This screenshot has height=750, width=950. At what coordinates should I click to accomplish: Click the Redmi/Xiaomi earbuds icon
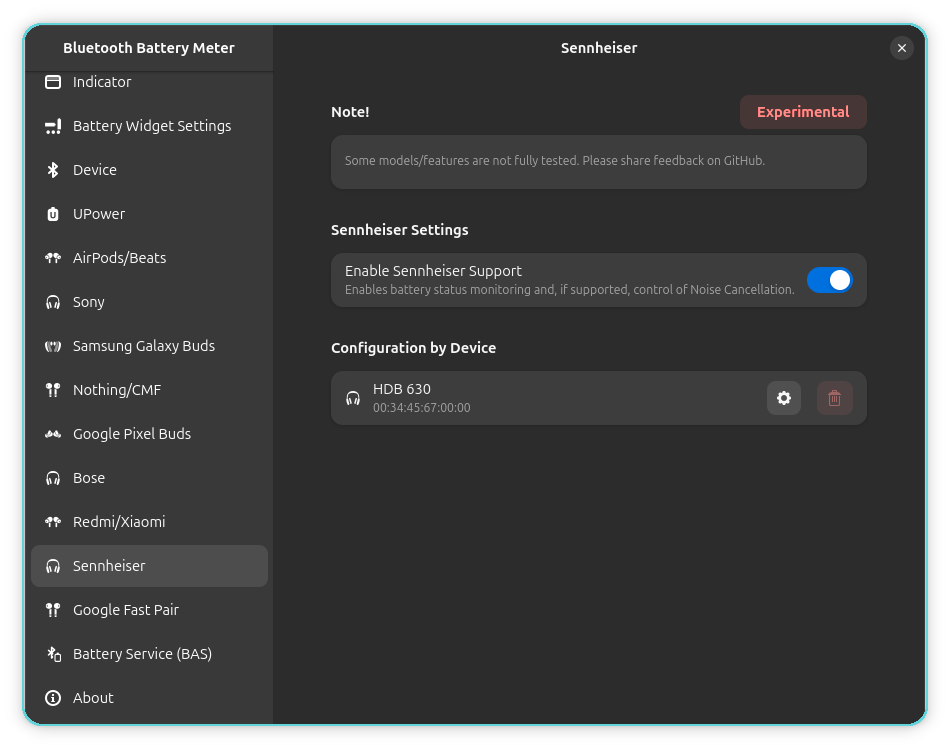tap(53, 522)
